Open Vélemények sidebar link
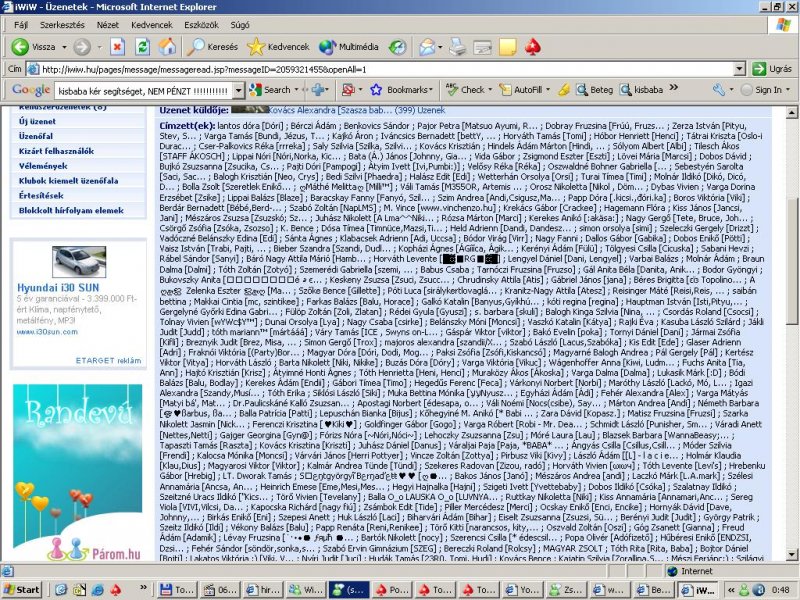Screen dimensions: 800x600 [x=43, y=166]
